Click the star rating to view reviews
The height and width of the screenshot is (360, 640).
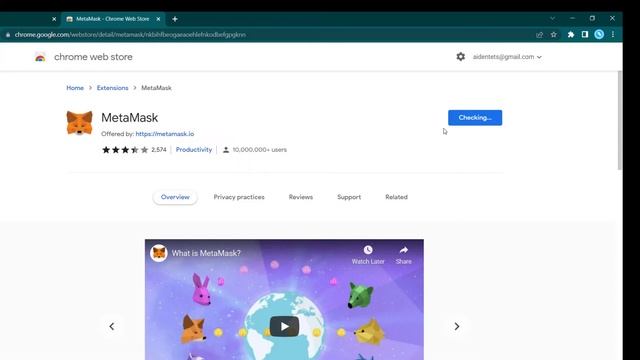[125, 150]
